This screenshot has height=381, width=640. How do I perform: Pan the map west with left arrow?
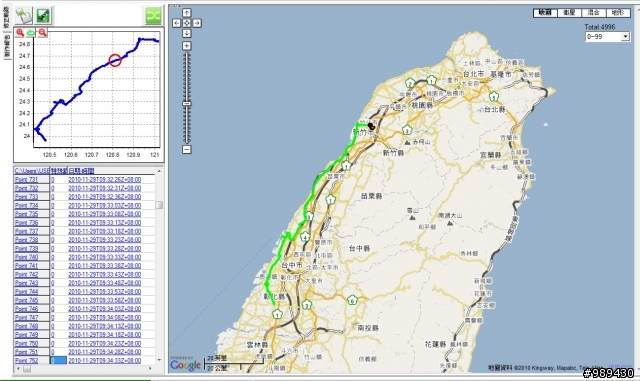tap(176, 23)
